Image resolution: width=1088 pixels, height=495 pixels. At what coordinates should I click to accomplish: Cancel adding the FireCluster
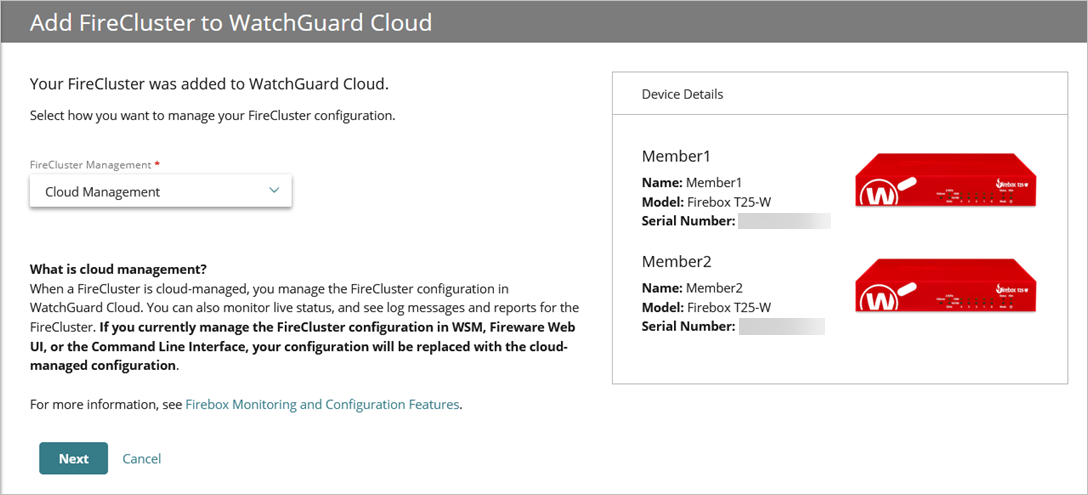pyautogui.click(x=141, y=459)
